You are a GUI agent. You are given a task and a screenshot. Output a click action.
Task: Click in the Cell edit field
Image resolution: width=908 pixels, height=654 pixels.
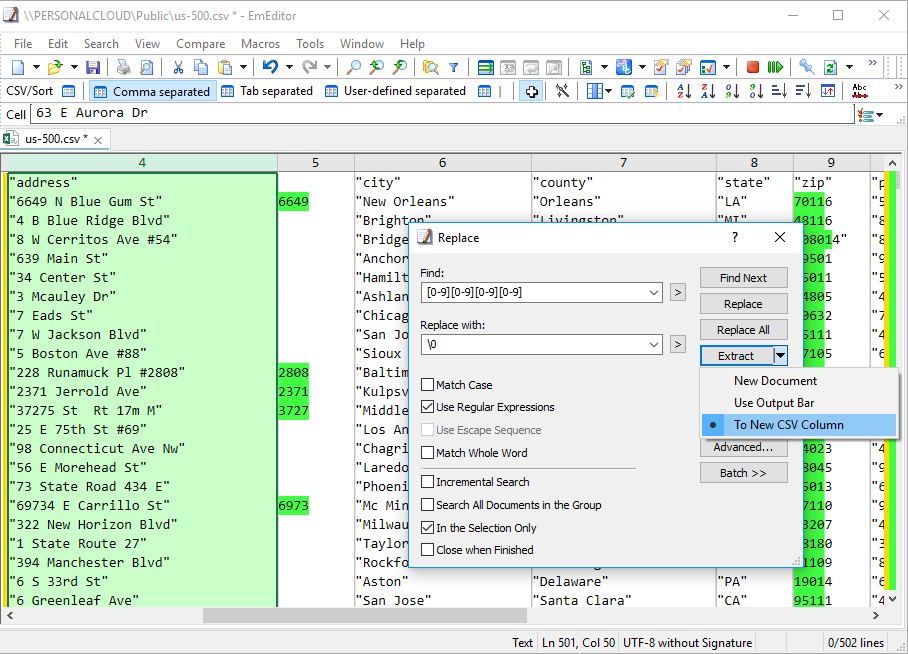tap(442, 113)
